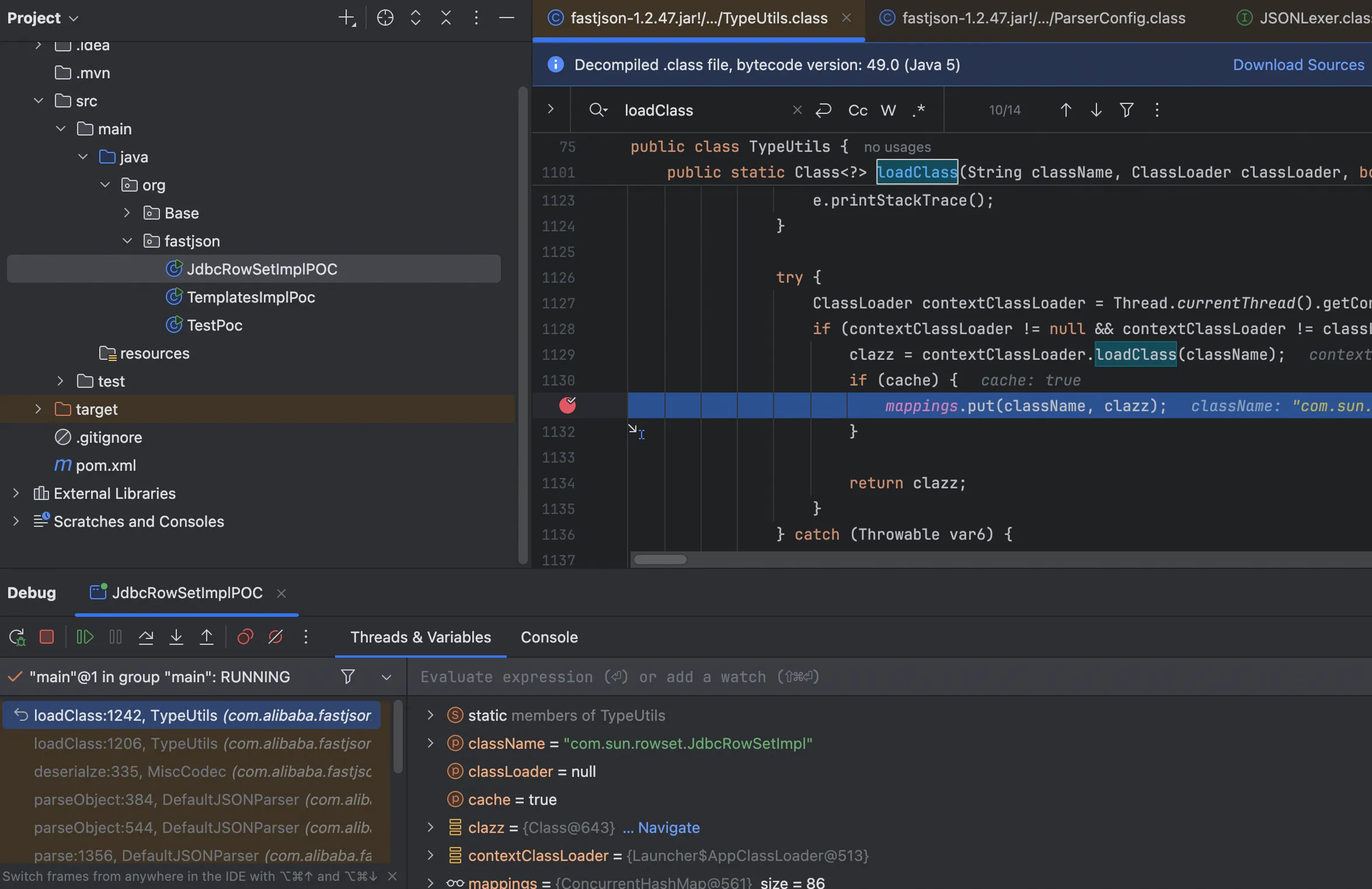Screen dimensions: 1372x889
Task: Click the Download Sources link
Action: pos(1298,65)
